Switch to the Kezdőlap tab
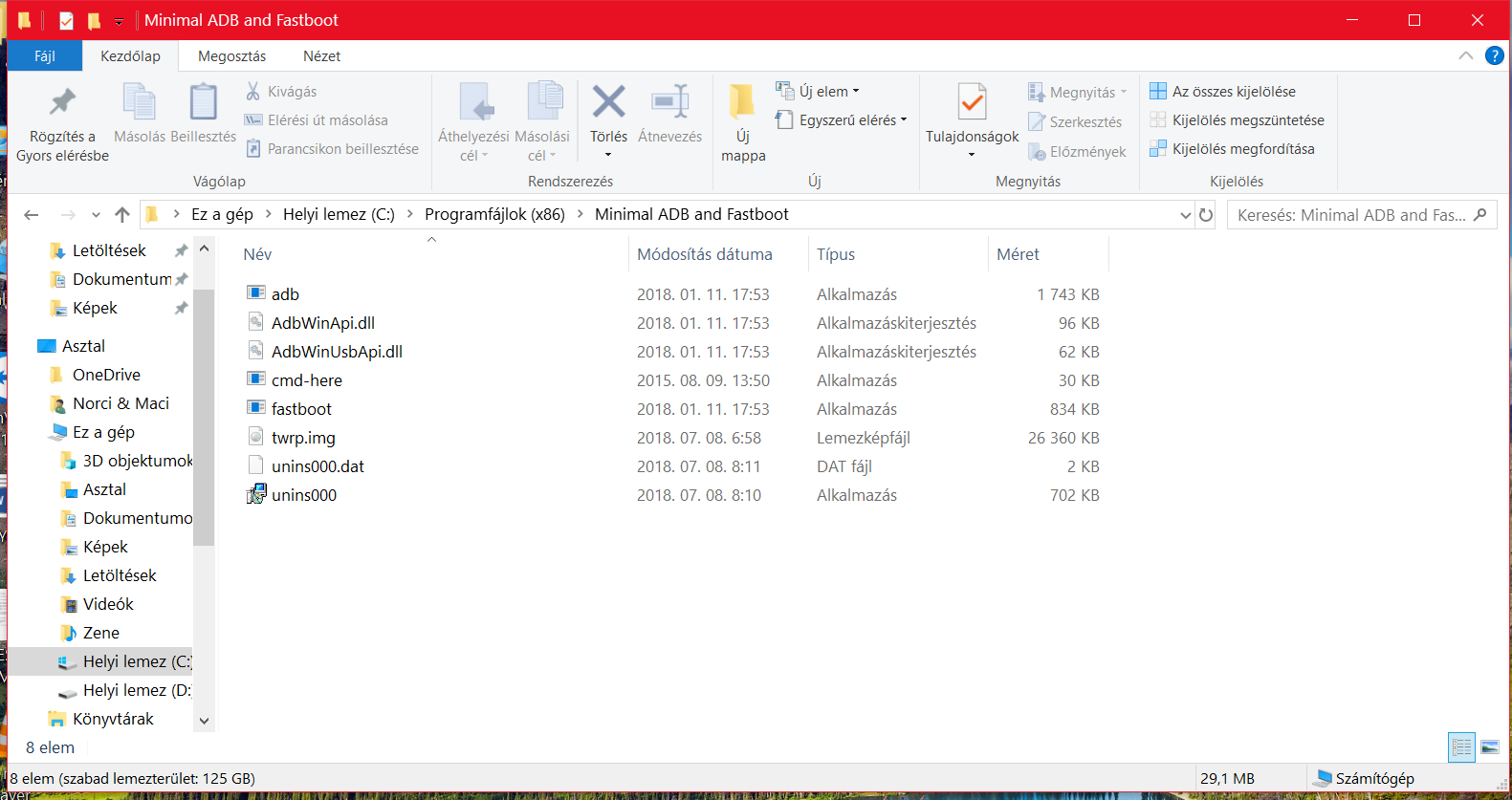The image size is (1512, 800). [x=130, y=55]
